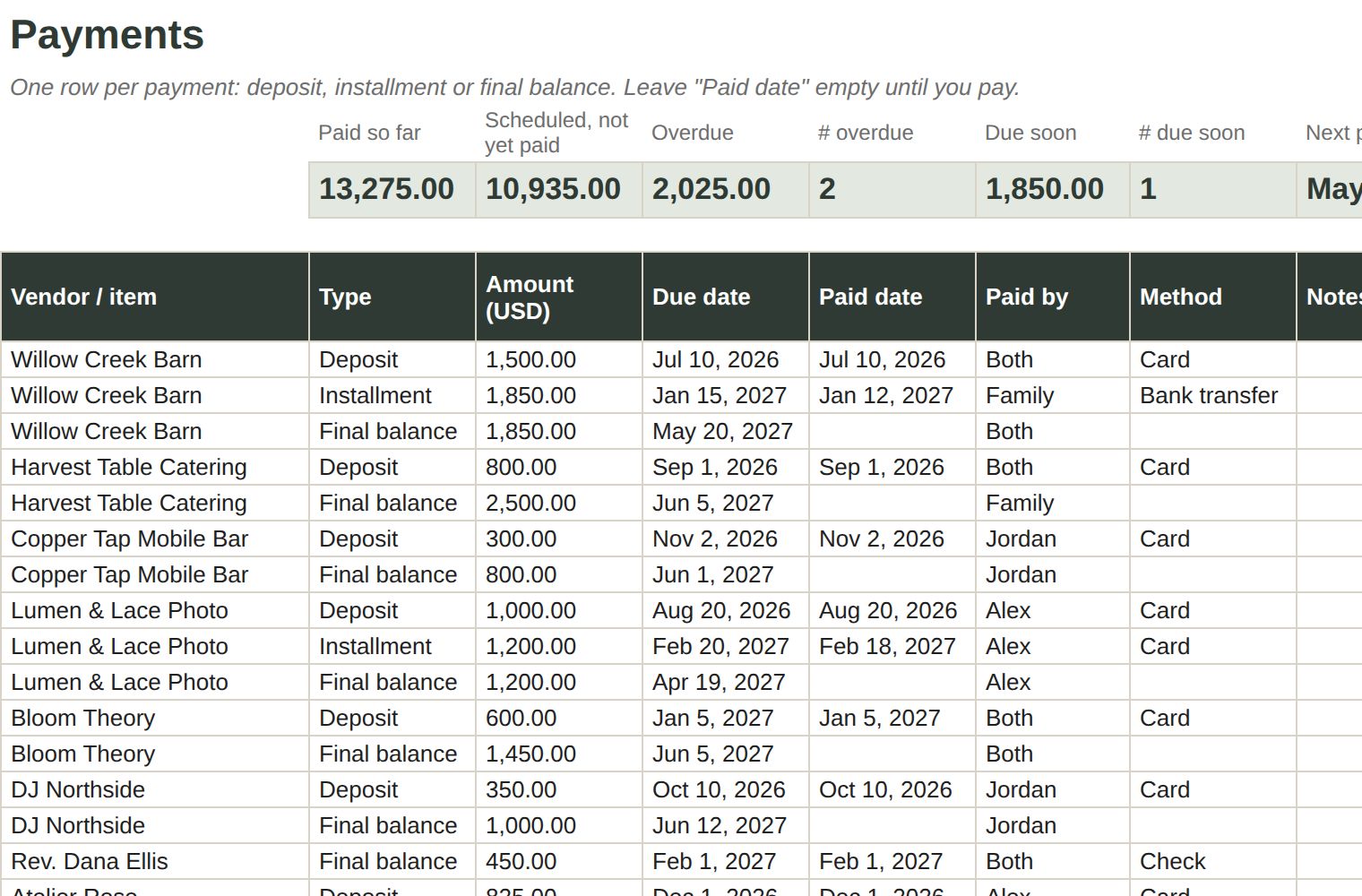Screen dimensions: 1362x896
Task: Click the Overdue amount 2,025.00
Action: pos(726,189)
